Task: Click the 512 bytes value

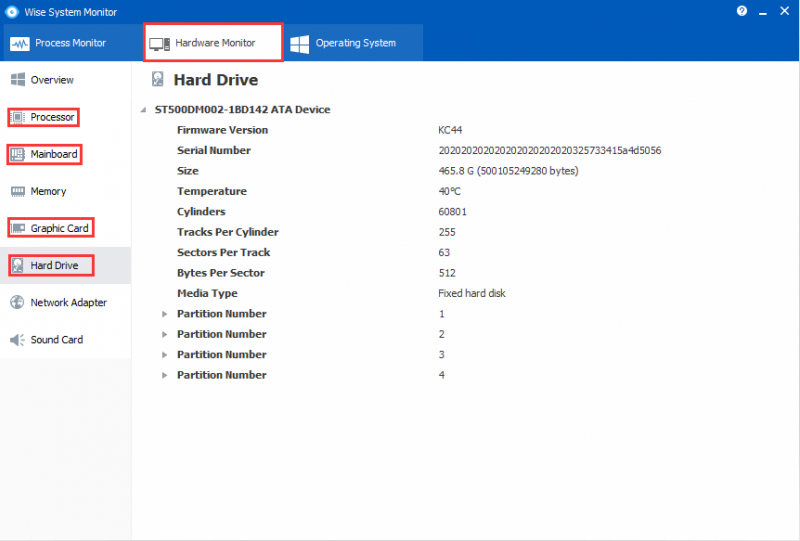Action: tap(447, 273)
